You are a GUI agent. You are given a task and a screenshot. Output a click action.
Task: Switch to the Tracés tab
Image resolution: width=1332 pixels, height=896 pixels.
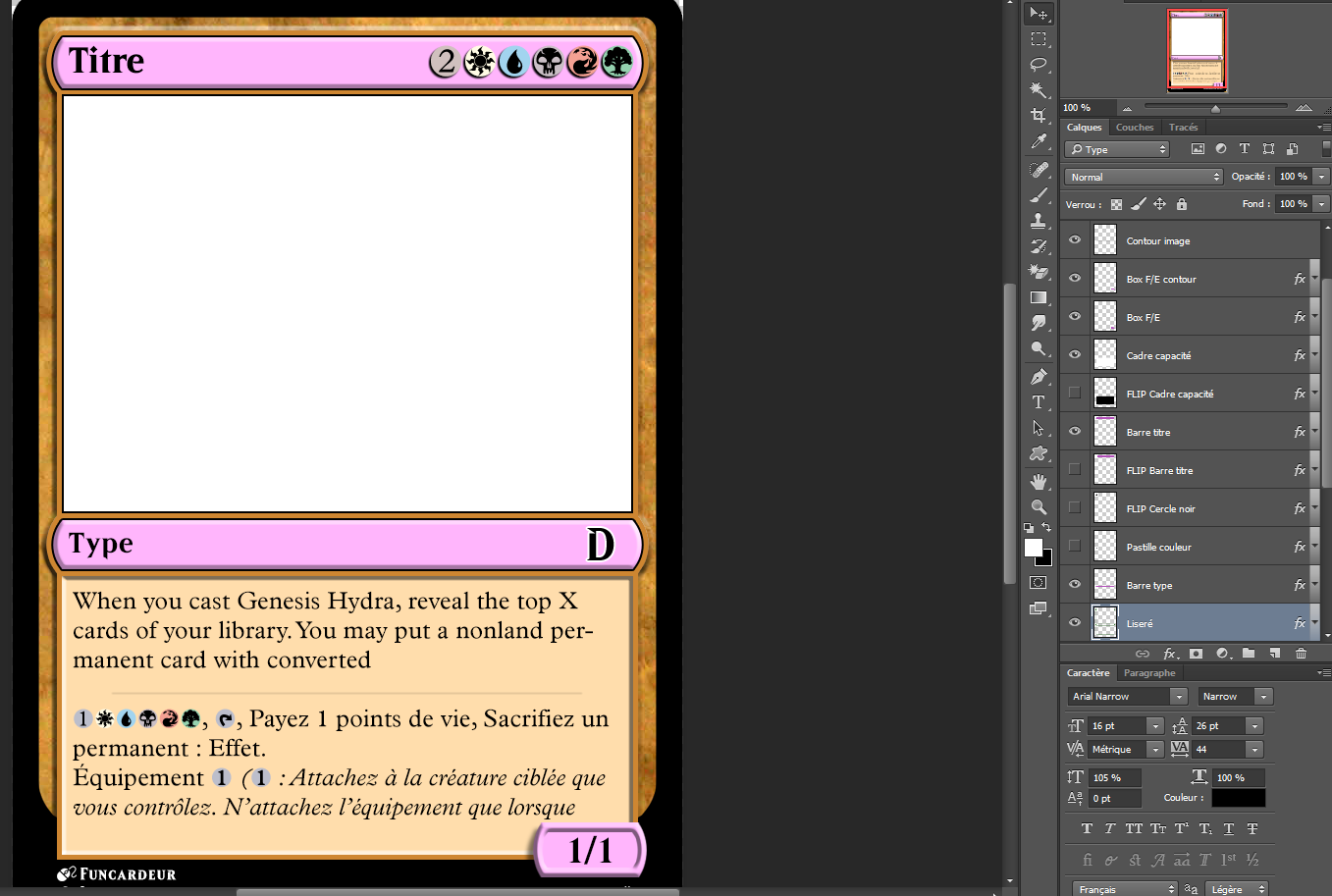click(1184, 128)
